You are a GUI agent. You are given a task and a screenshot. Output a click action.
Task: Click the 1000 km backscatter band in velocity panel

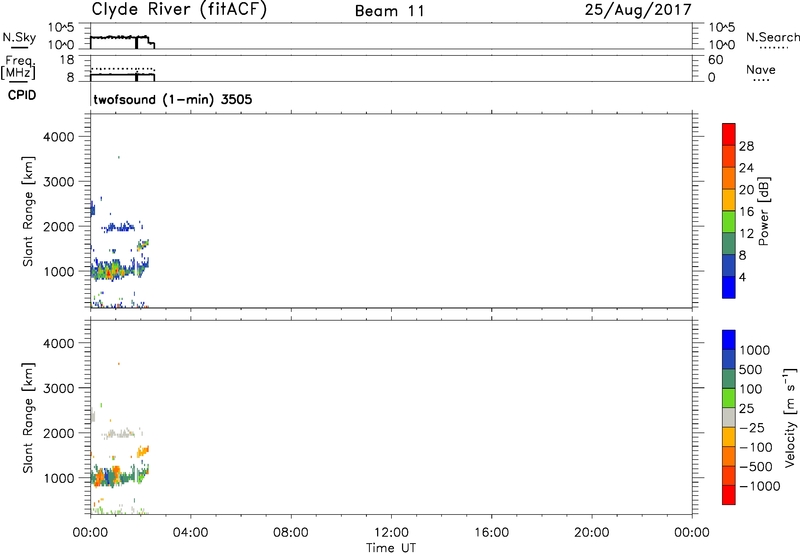point(118,476)
